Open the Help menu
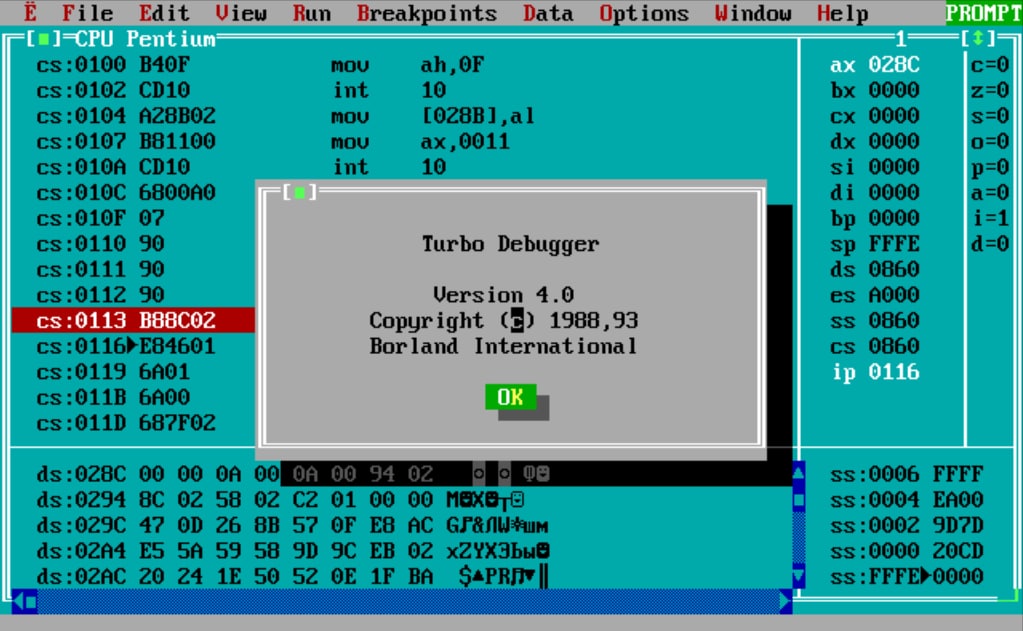The width and height of the screenshot is (1023, 631). pyautogui.click(x=842, y=13)
